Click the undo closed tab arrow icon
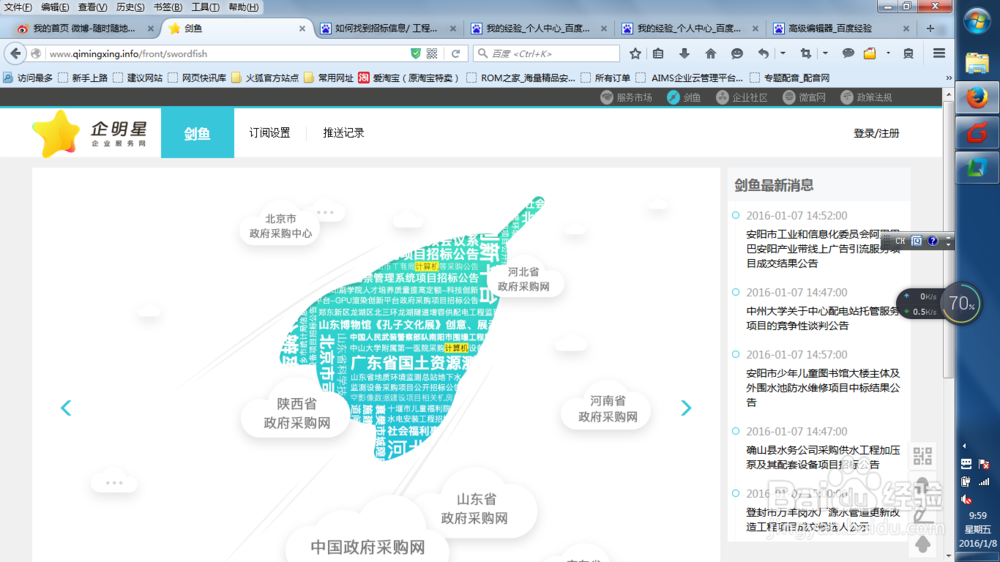This screenshot has width=1000, height=562. click(763, 54)
